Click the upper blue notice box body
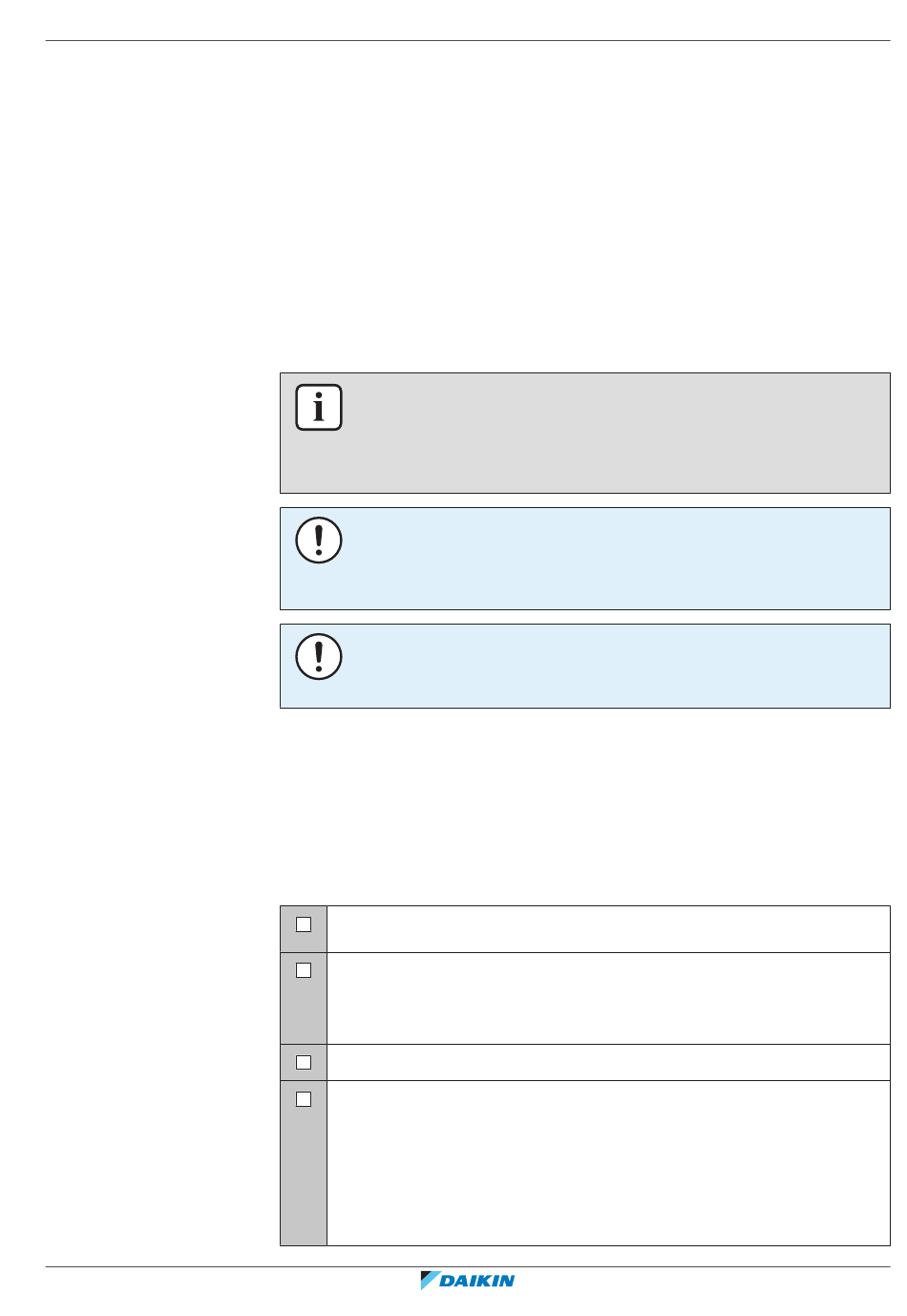Image resolution: width=907 pixels, height=1316 pixels. point(611,559)
